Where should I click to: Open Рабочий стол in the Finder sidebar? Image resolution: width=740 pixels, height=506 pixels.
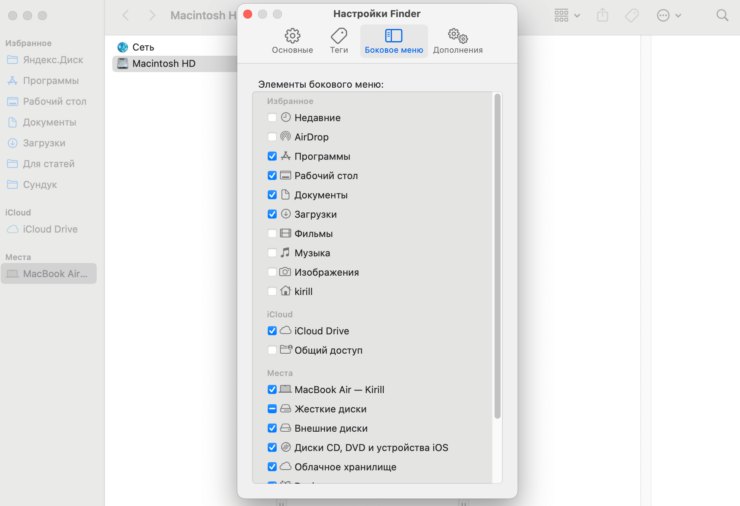click(x=54, y=101)
